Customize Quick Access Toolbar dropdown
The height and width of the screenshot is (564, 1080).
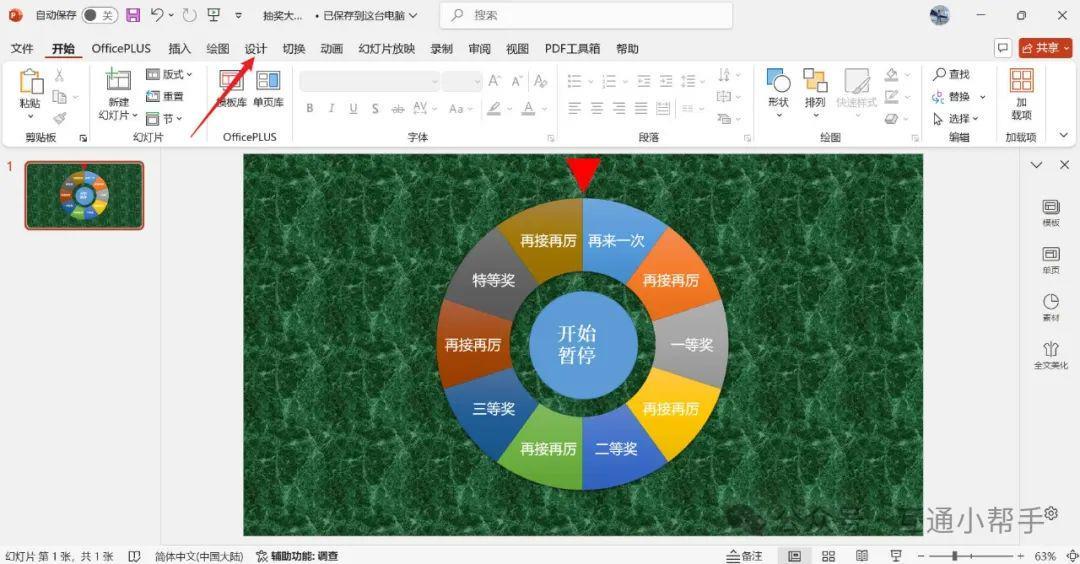click(238, 14)
